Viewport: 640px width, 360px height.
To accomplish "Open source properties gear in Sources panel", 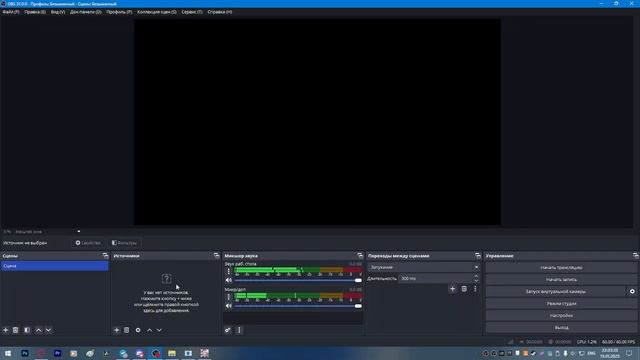I will coord(138,330).
